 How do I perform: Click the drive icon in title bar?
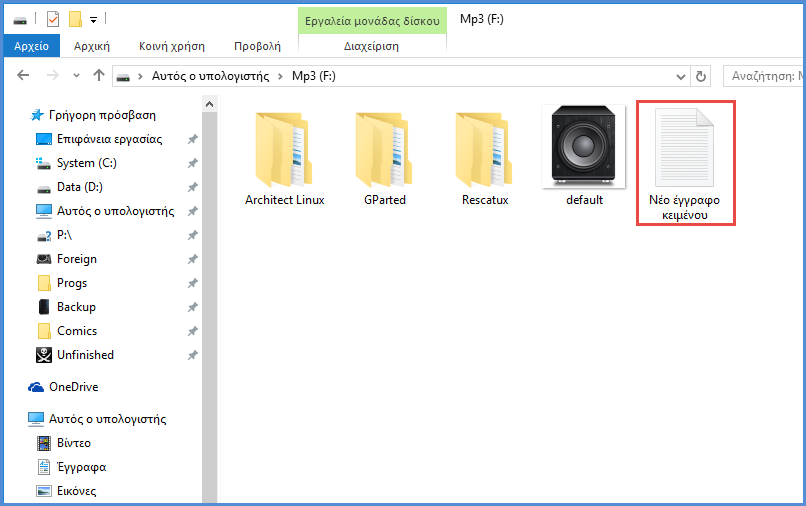(20, 21)
